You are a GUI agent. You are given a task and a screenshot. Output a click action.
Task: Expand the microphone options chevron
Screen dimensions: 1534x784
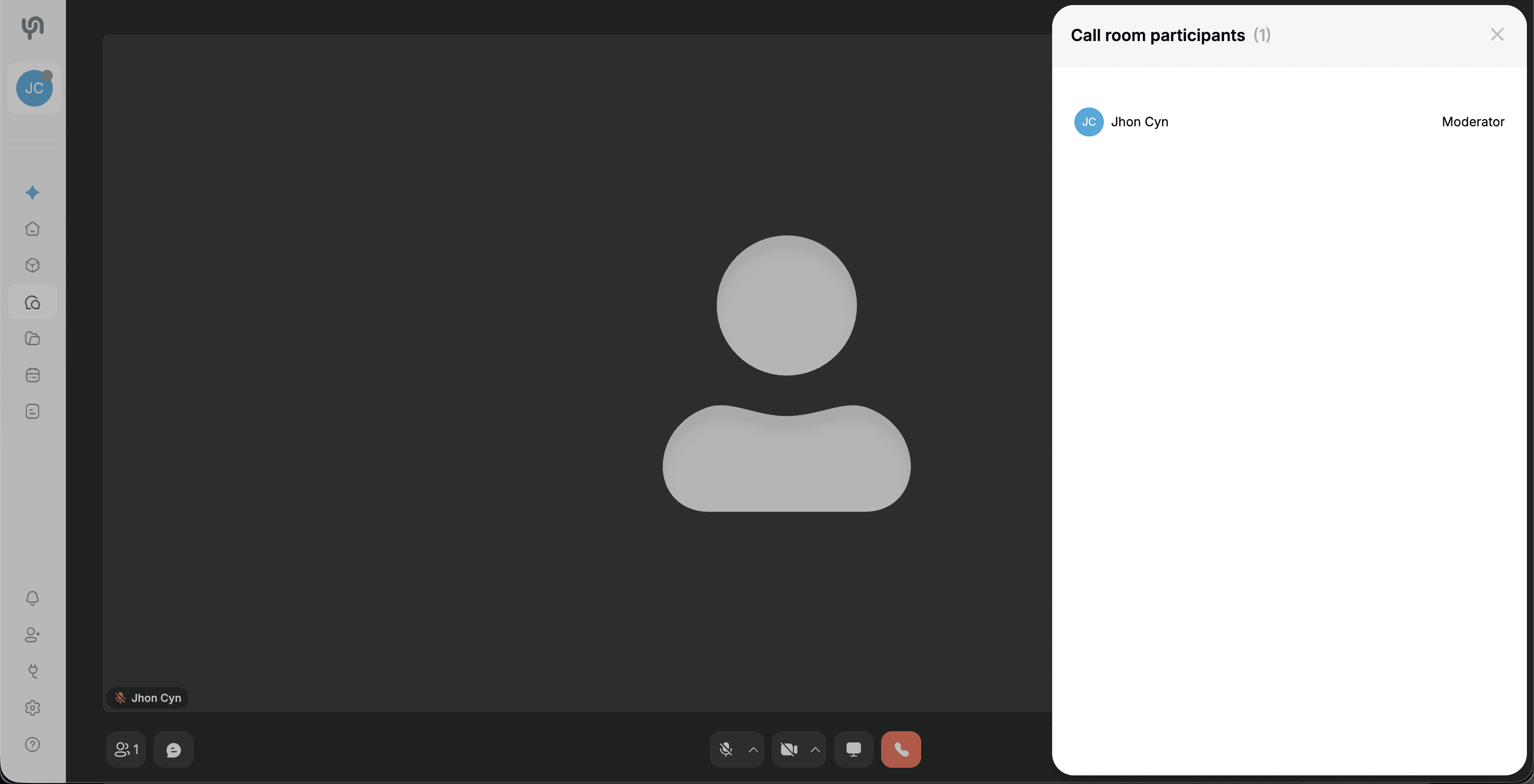pyautogui.click(x=753, y=750)
